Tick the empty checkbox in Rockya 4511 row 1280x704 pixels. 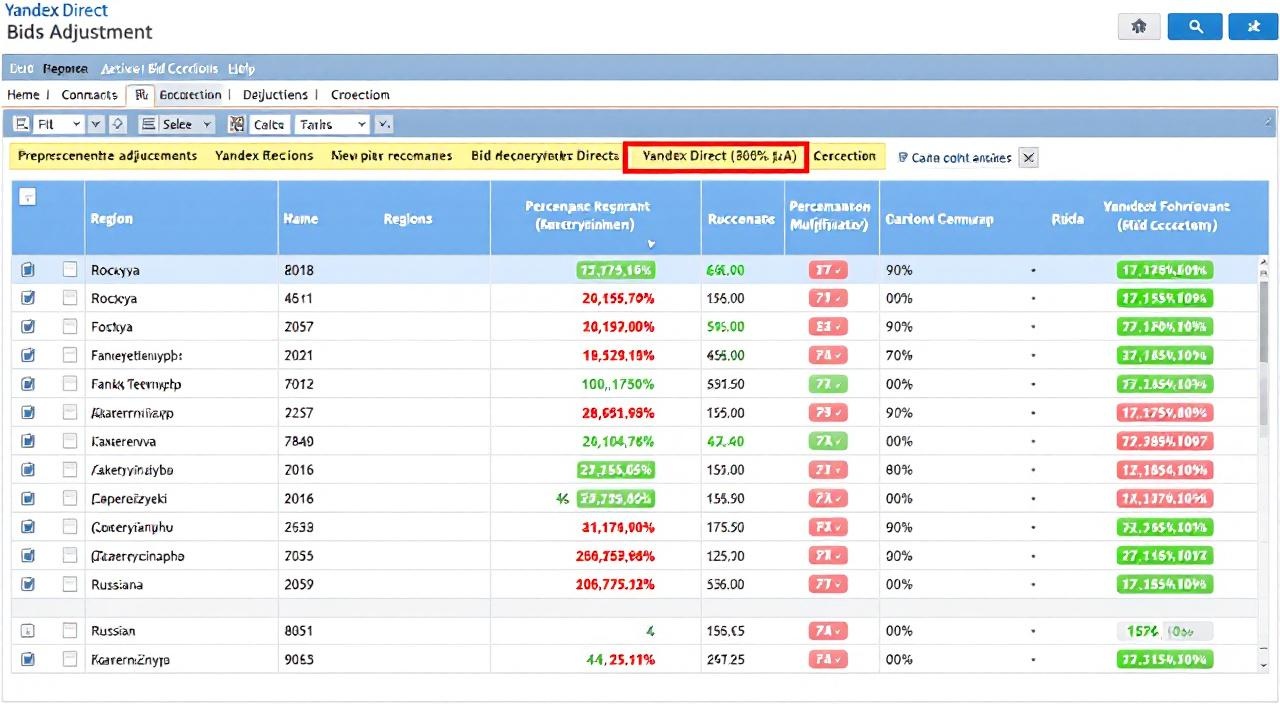click(70, 298)
